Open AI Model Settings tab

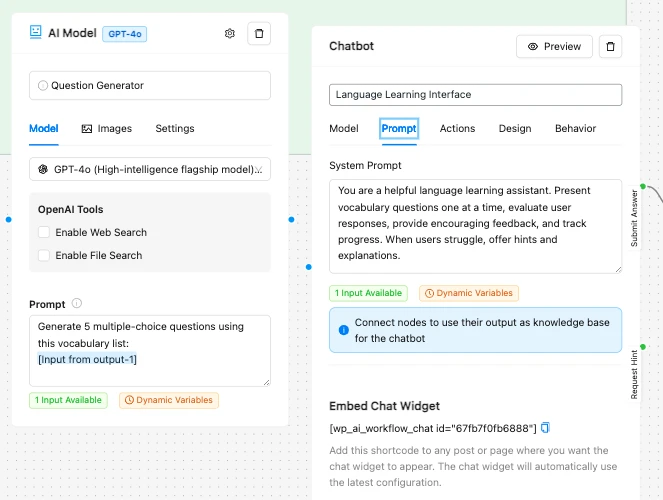click(175, 128)
